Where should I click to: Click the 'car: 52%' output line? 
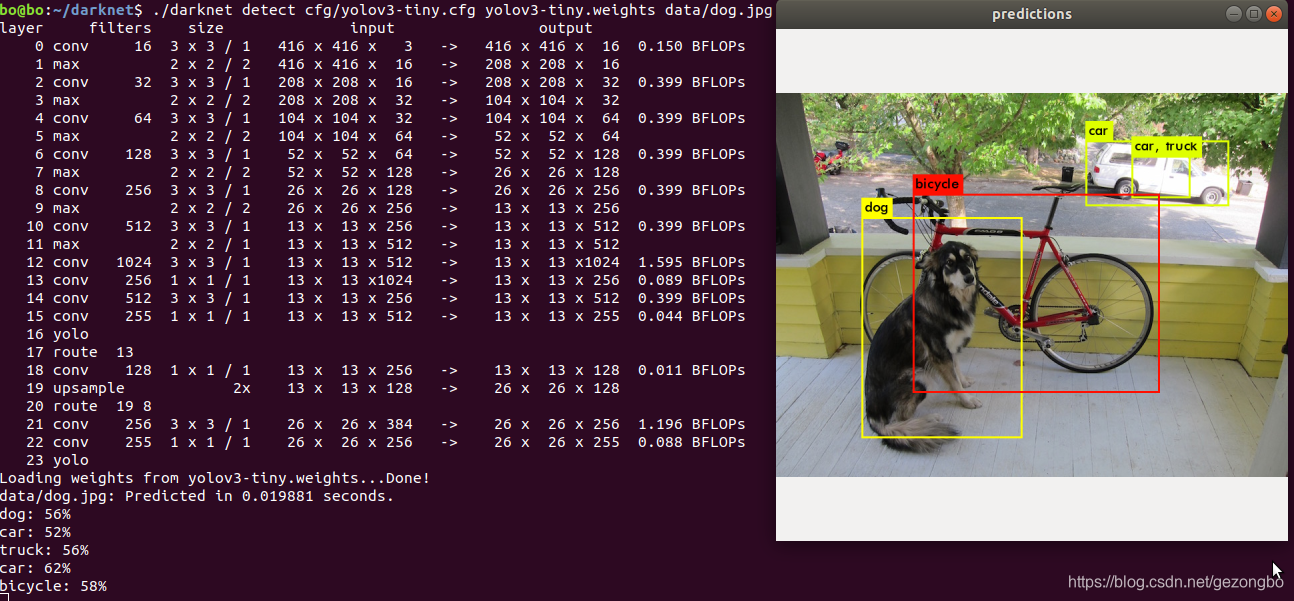coord(35,532)
